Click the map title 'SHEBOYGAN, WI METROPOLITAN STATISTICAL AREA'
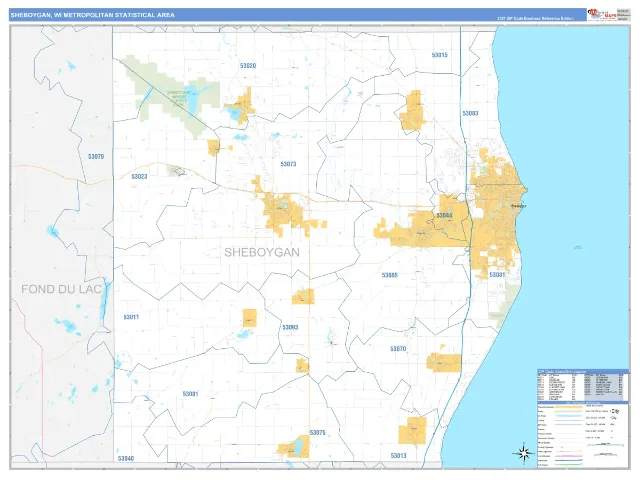This screenshot has width=640, height=480. point(93,15)
